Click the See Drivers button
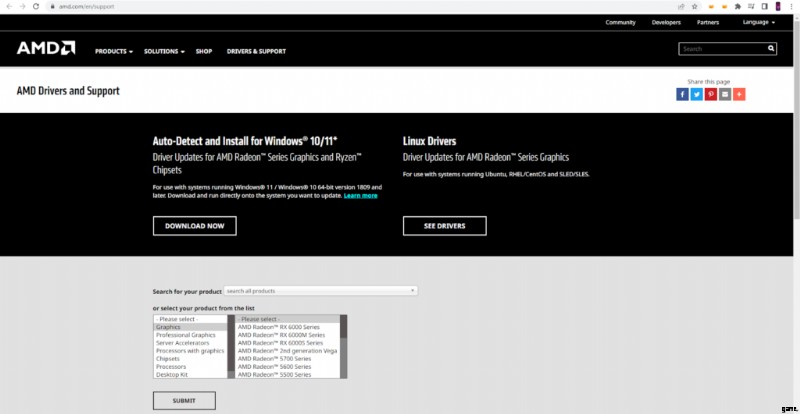The image size is (800, 414). (x=444, y=226)
